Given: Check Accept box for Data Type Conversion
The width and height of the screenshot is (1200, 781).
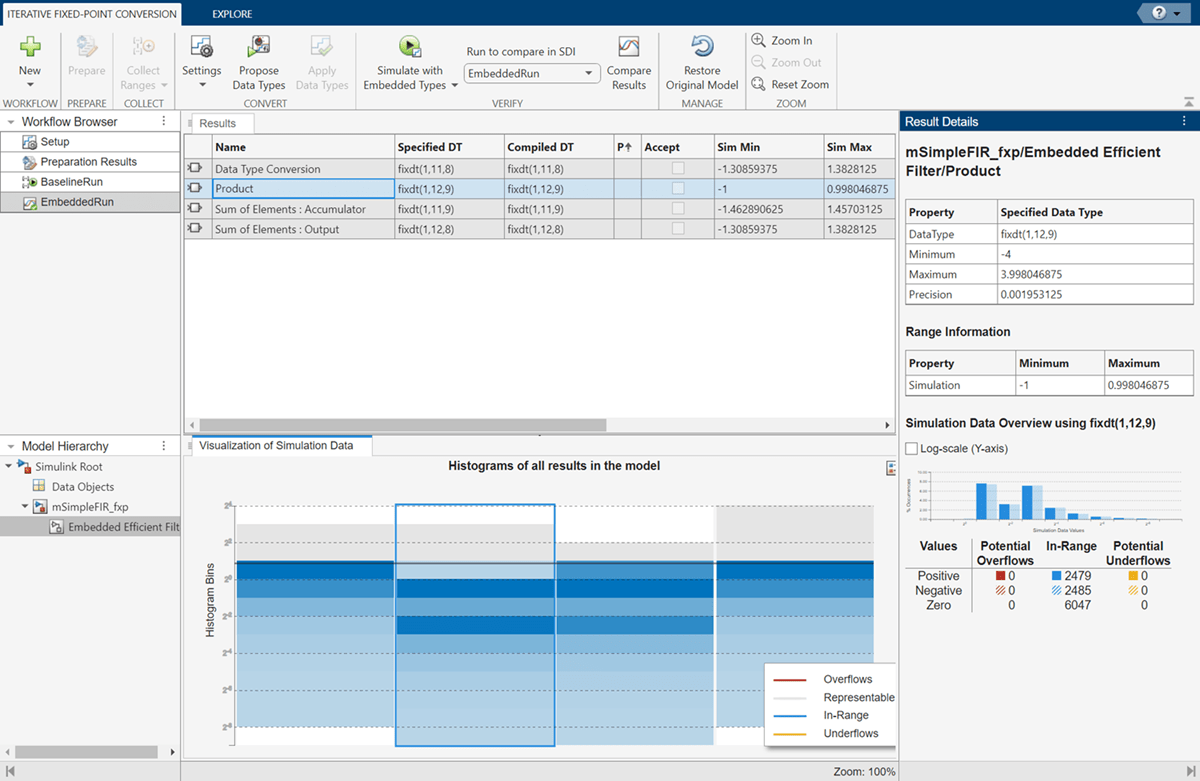Looking at the screenshot, I should (x=678, y=169).
